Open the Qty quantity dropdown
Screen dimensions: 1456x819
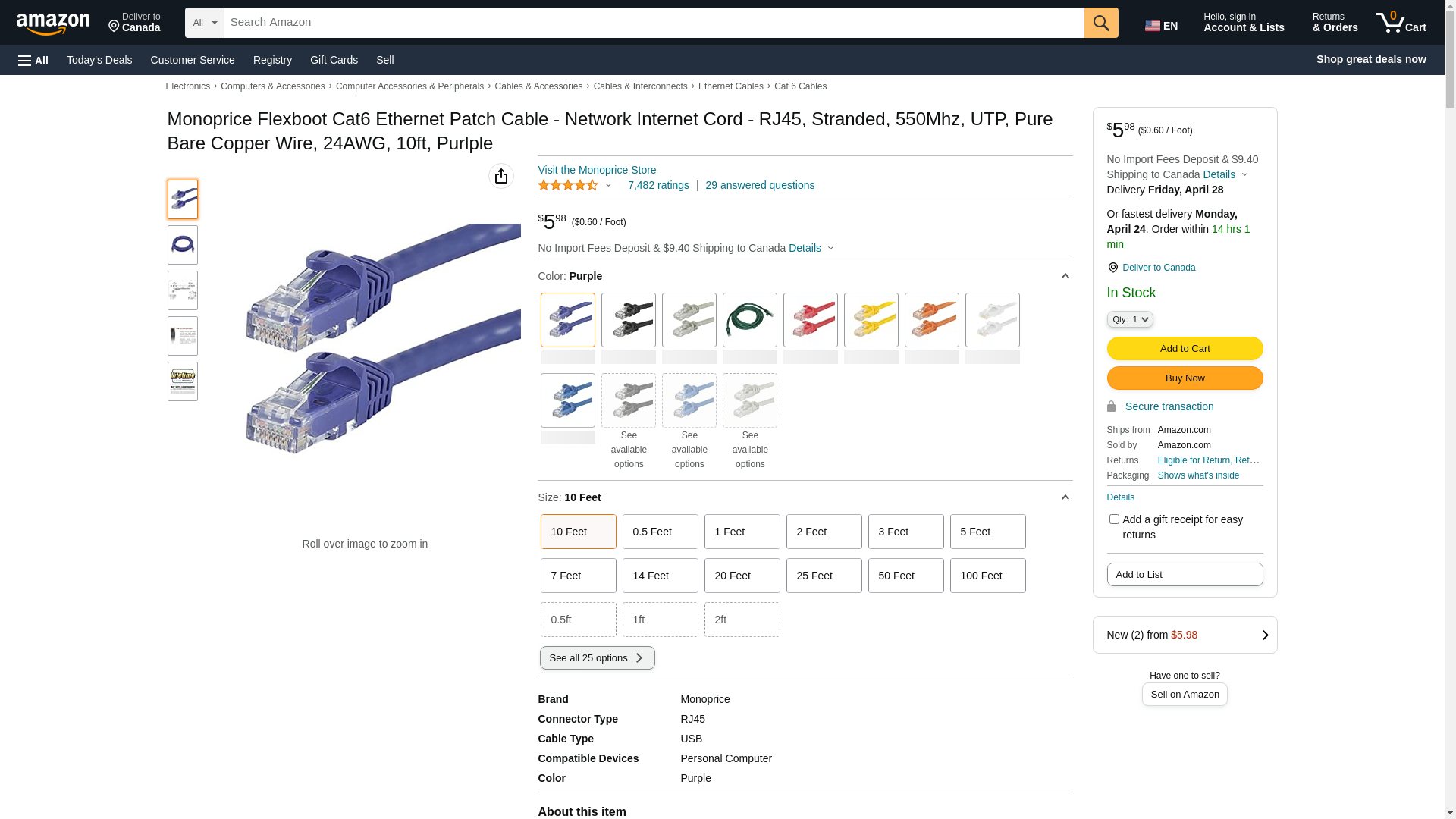point(1130,319)
